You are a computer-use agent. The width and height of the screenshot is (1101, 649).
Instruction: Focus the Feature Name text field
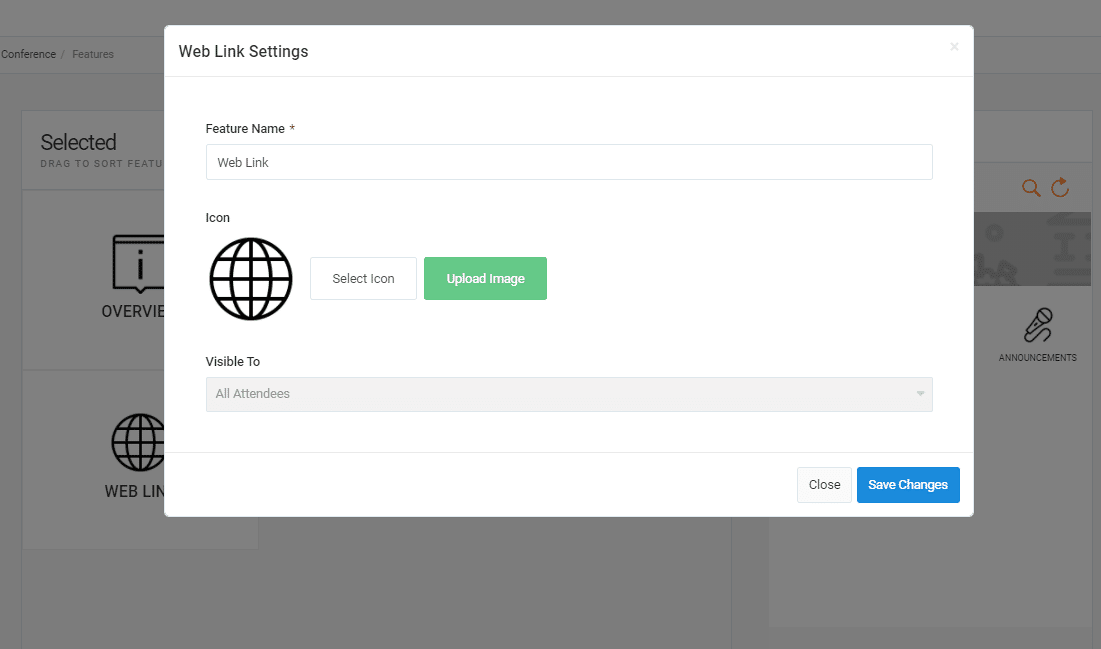568,162
